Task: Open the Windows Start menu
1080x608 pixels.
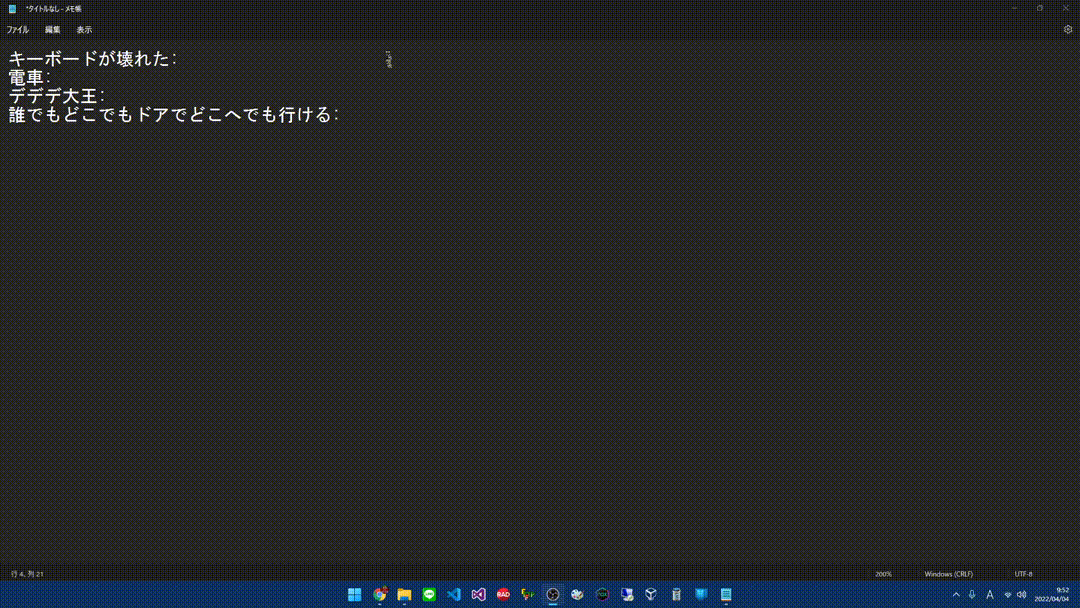Action: (x=354, y=594)
